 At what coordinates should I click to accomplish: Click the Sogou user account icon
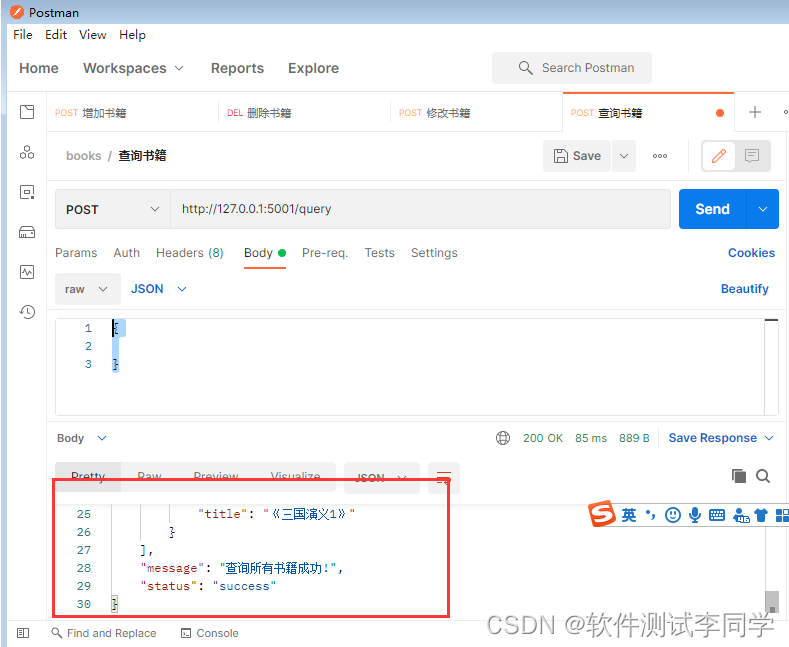click(x=741, y=515)
